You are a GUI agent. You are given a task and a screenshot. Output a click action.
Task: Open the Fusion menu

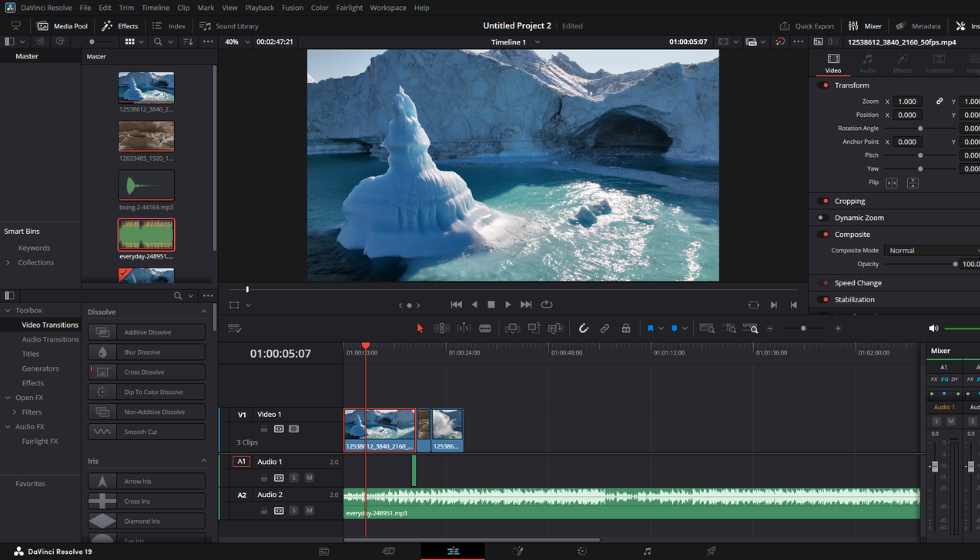[292, 8]
